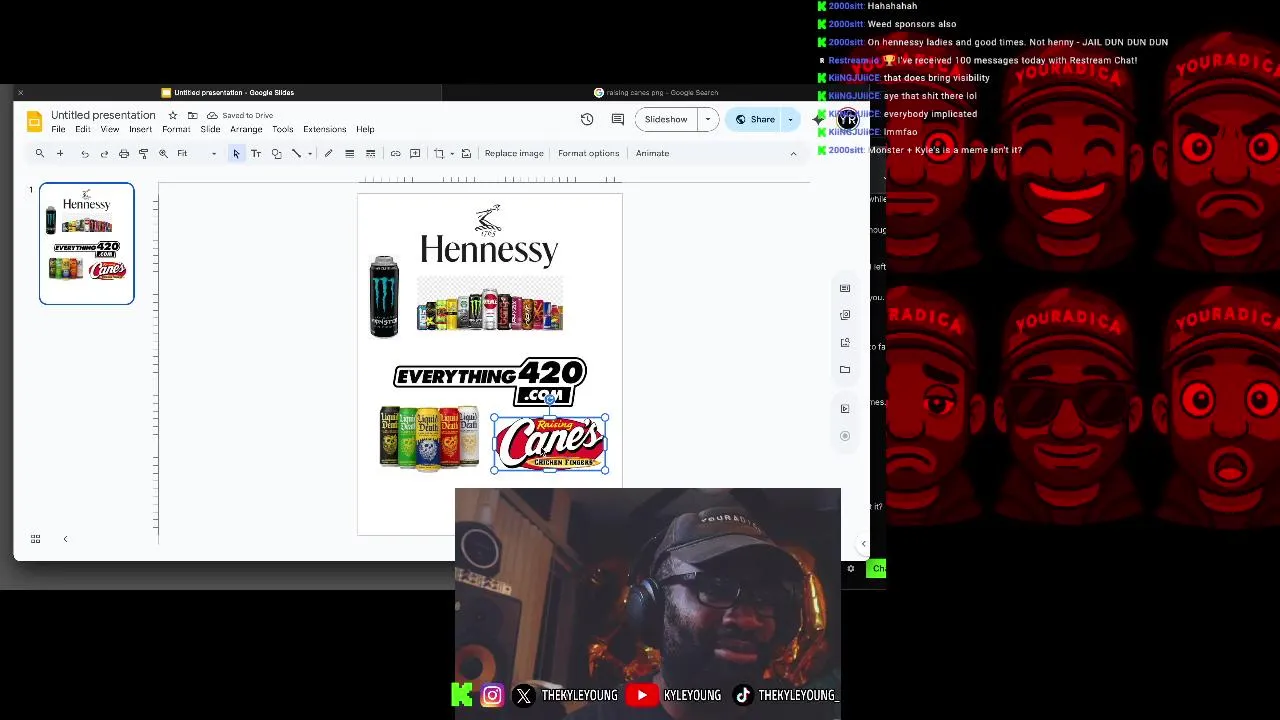Image resolution: width=1280 pixels, height=720 pixels.
Task: Redo the last action
Action: point(104,153)
